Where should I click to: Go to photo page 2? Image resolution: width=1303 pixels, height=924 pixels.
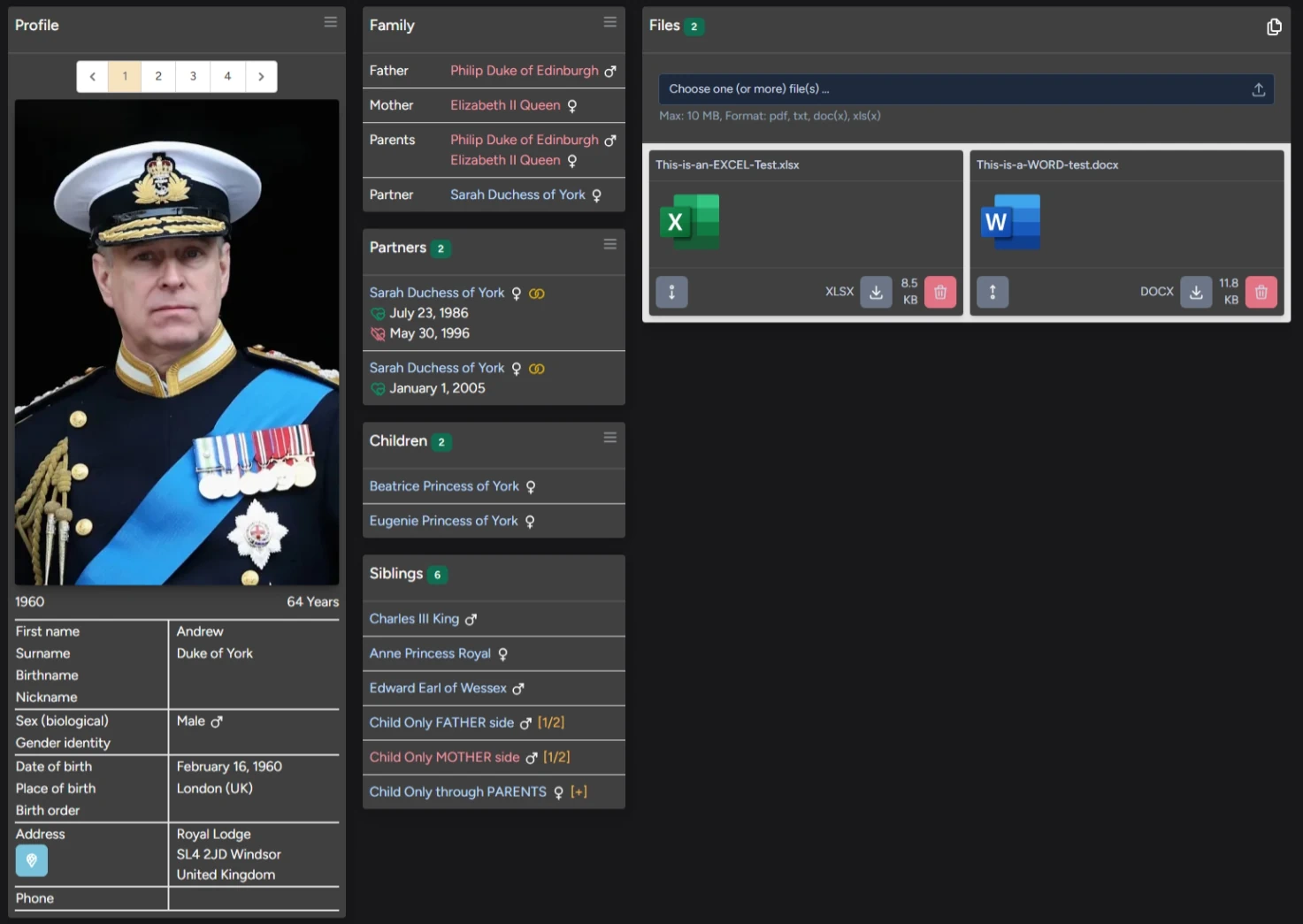click(x=158, y=77)
